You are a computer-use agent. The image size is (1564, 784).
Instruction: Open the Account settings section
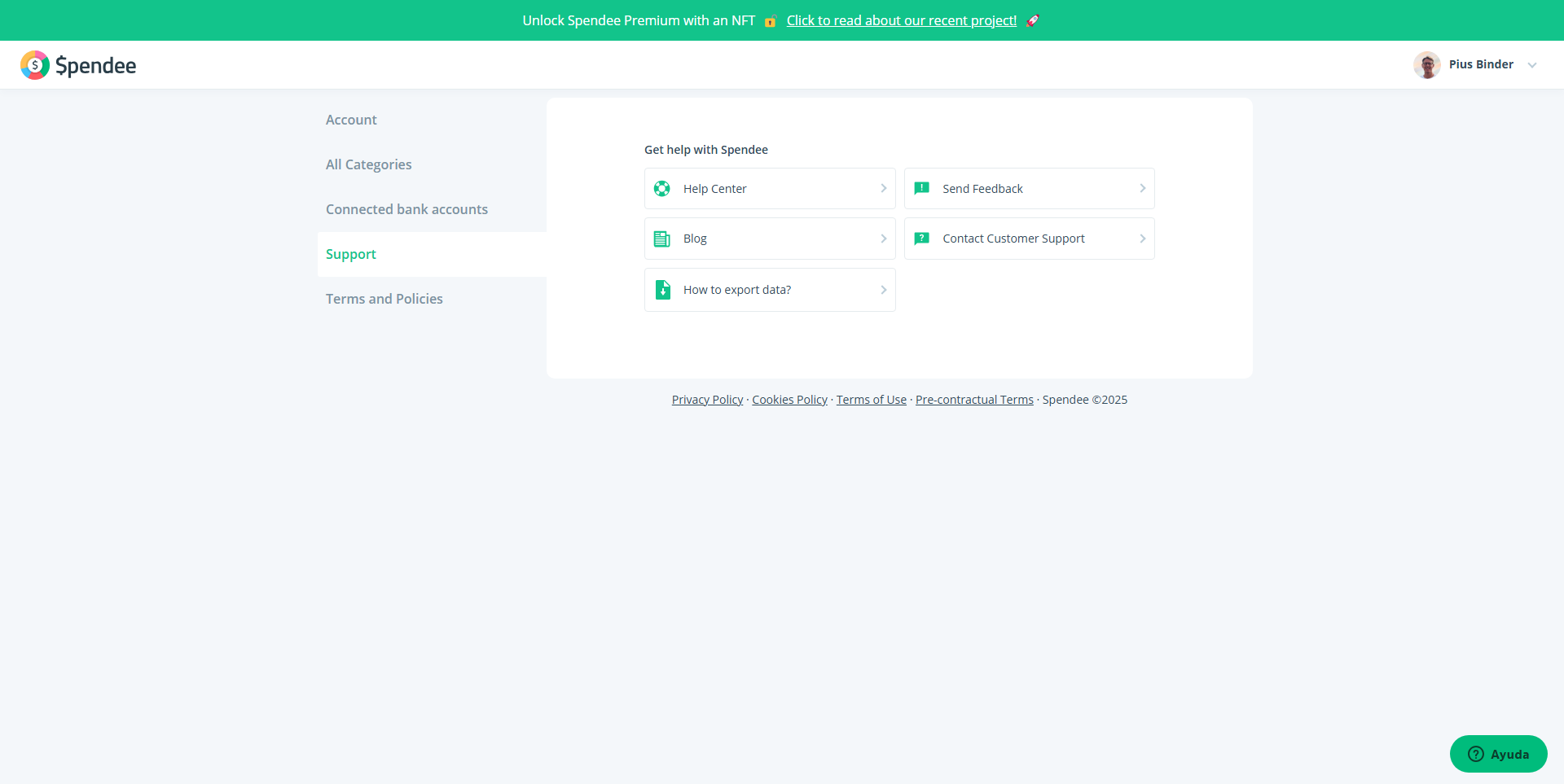point(351,120)
